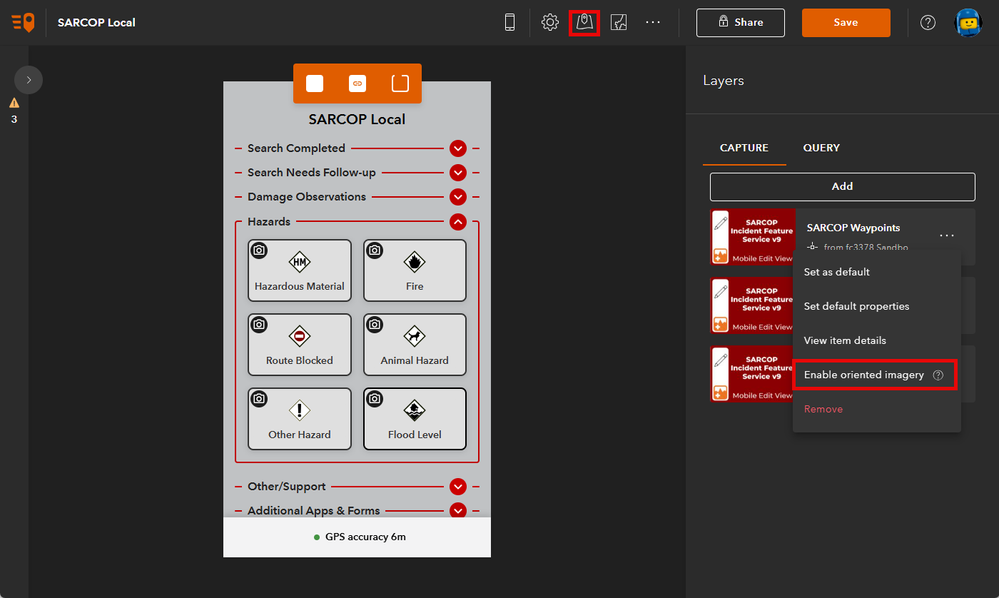This screenshot has width=999, height=598.
Task: Click camera icon on Fire button
Action: 375,250
